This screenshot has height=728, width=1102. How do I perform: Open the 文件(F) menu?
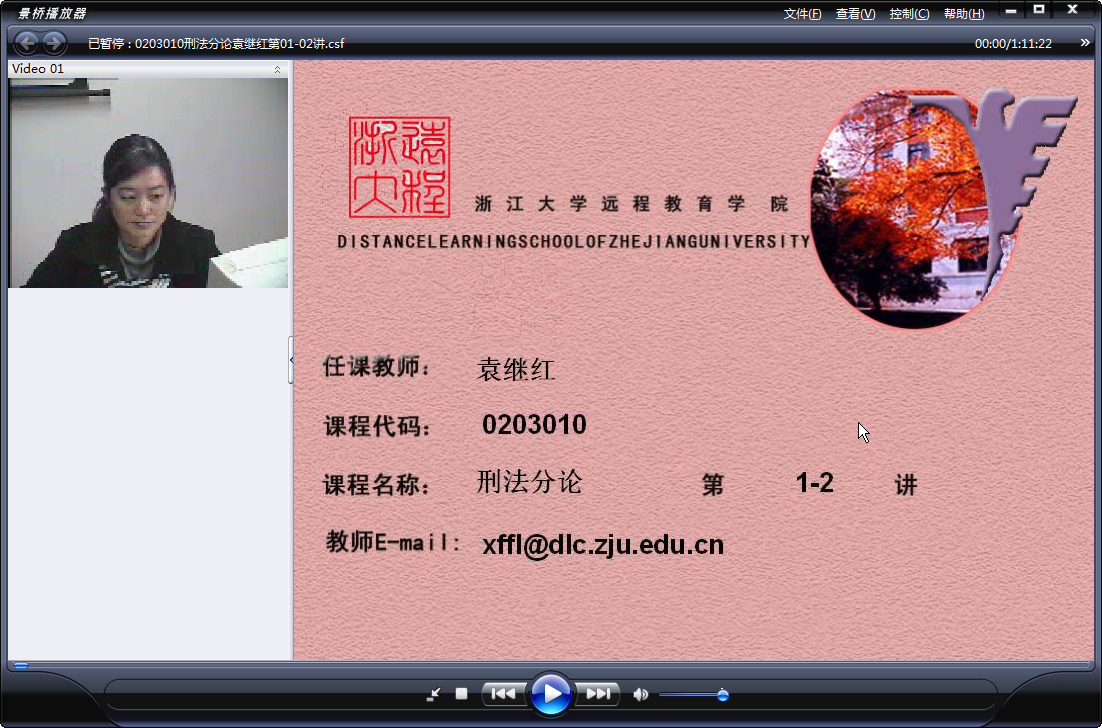coord(802,14)
